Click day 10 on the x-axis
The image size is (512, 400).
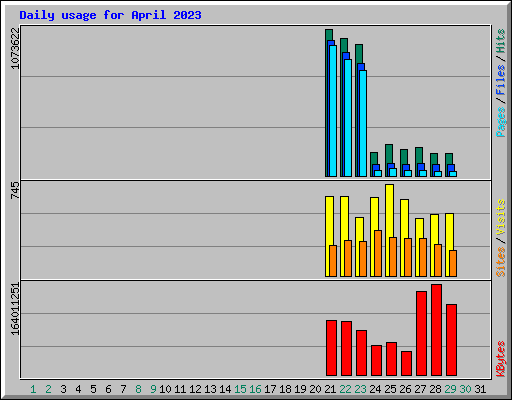(165, 389)
